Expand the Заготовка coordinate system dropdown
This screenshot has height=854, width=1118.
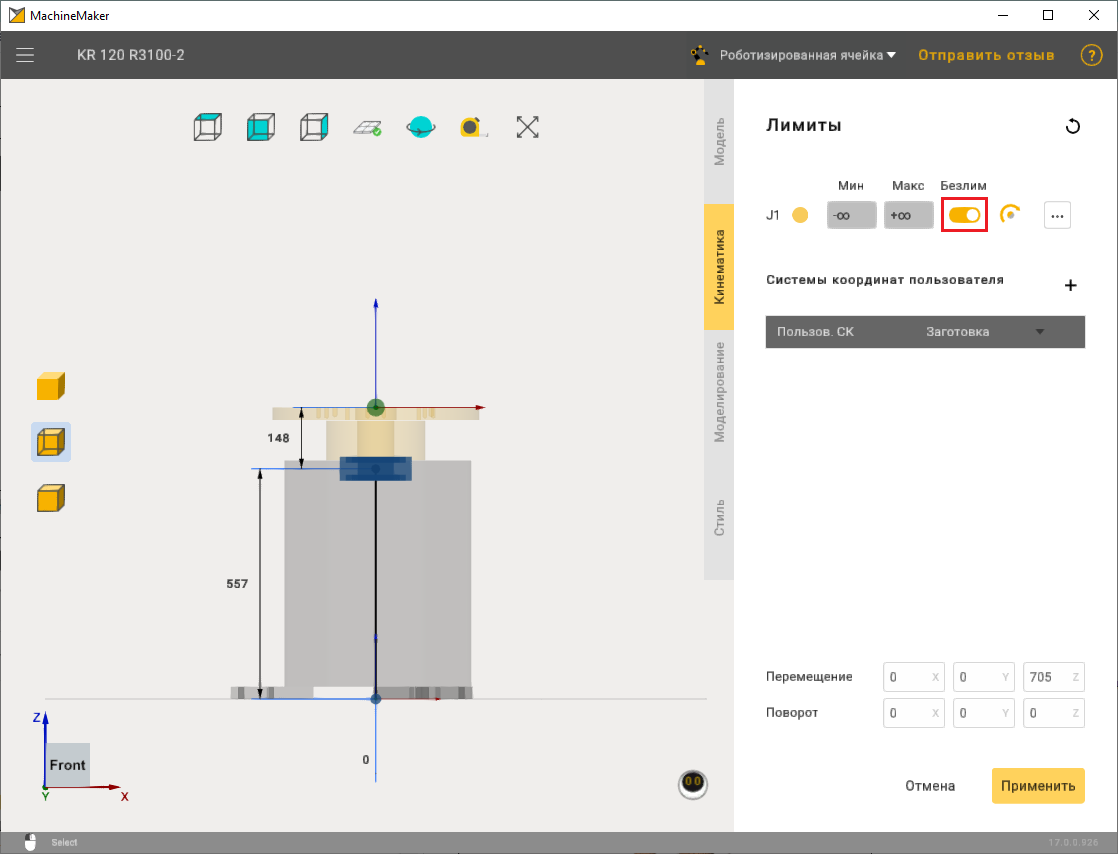pos(1039,332)
